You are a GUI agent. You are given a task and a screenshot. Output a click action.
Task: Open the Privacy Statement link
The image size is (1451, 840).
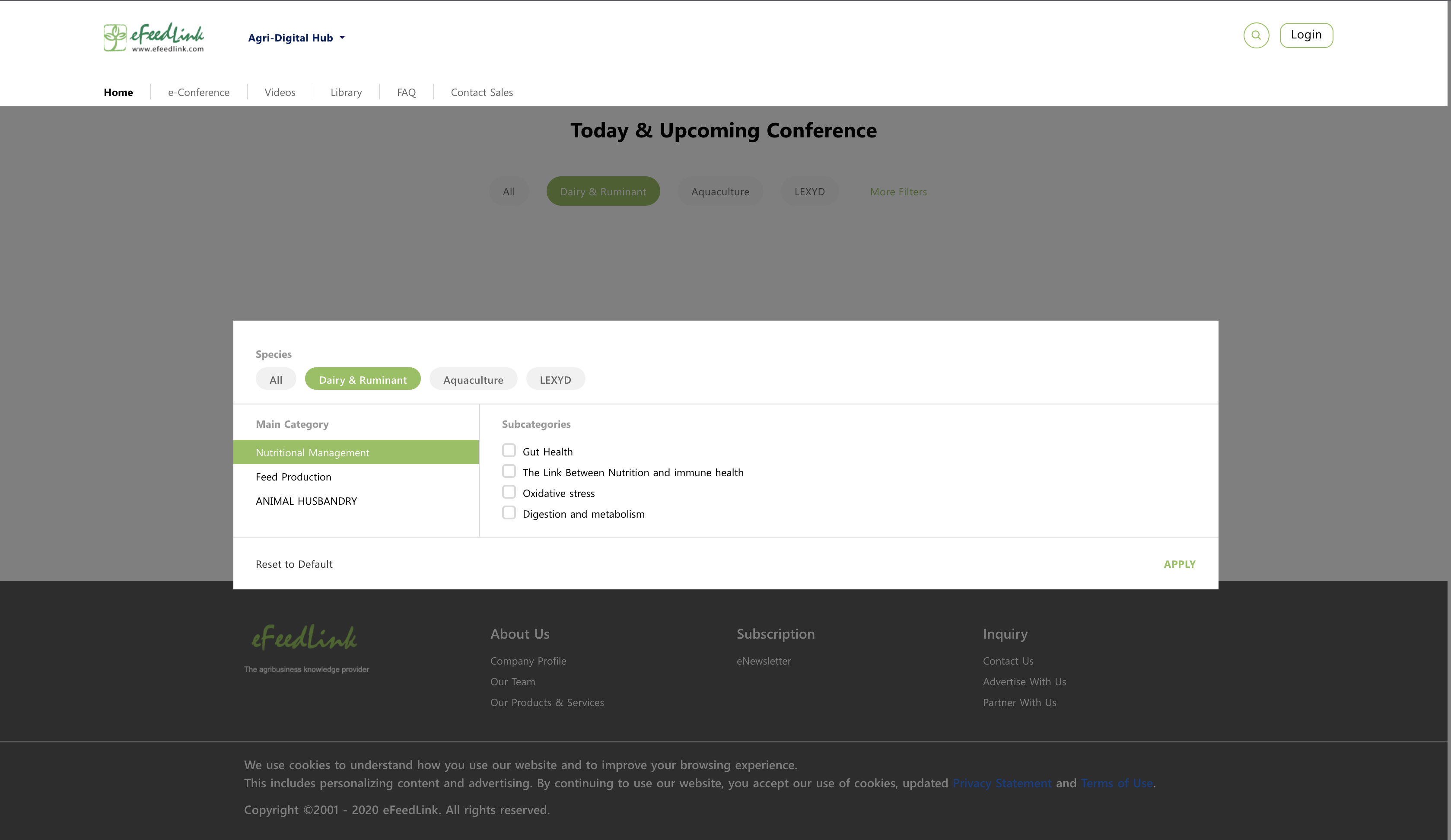[x=1002, y=783]
